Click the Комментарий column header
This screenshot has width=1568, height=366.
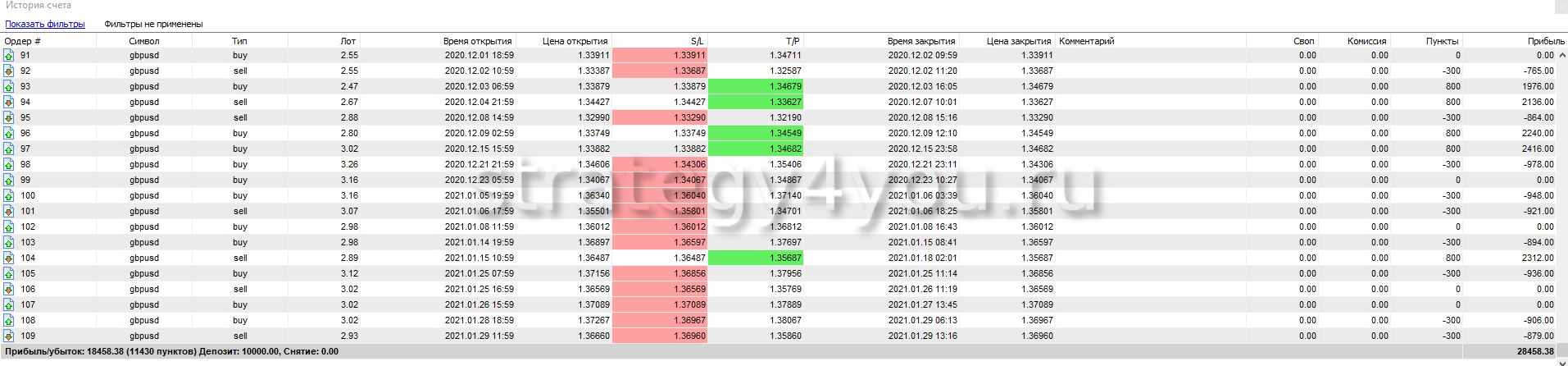point(1087,41)
